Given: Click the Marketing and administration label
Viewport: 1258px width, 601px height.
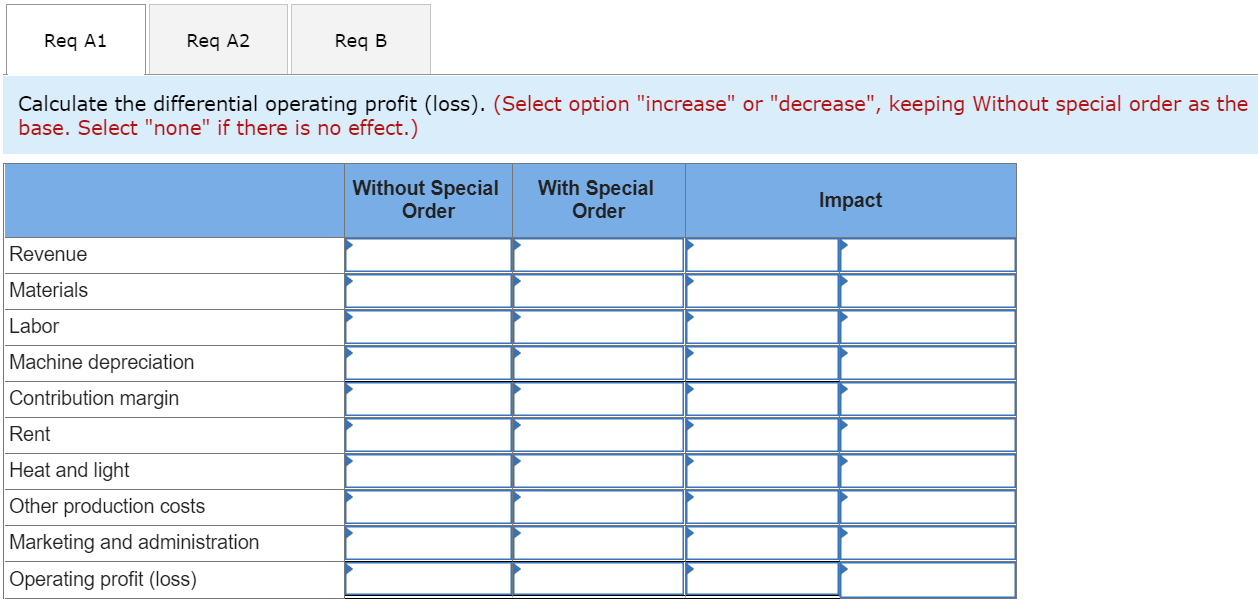Looking at the screenshot, I should [x=134, y=543].
